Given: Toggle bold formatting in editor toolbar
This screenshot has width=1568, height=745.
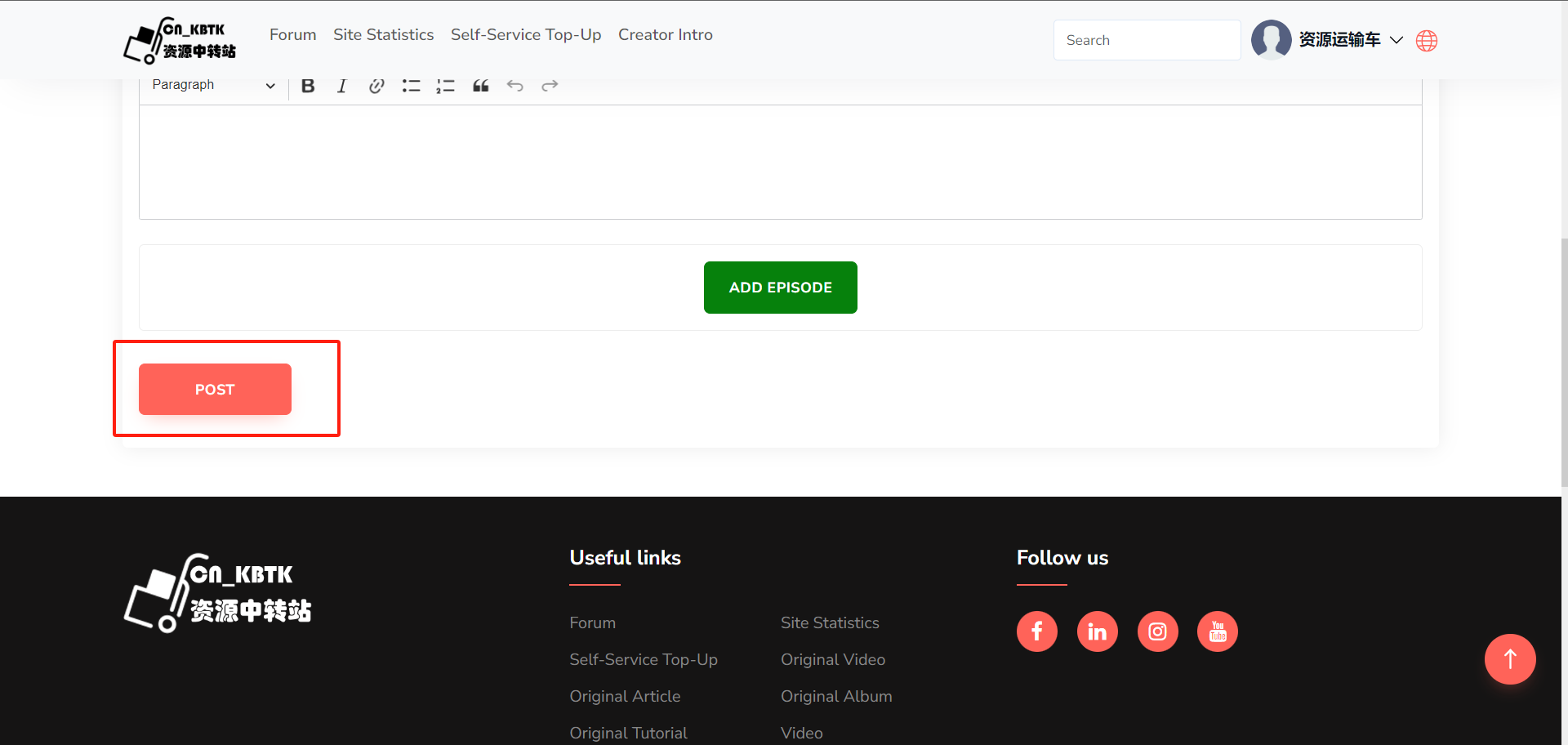Looking at the screenshot, I should pos(308,86).
